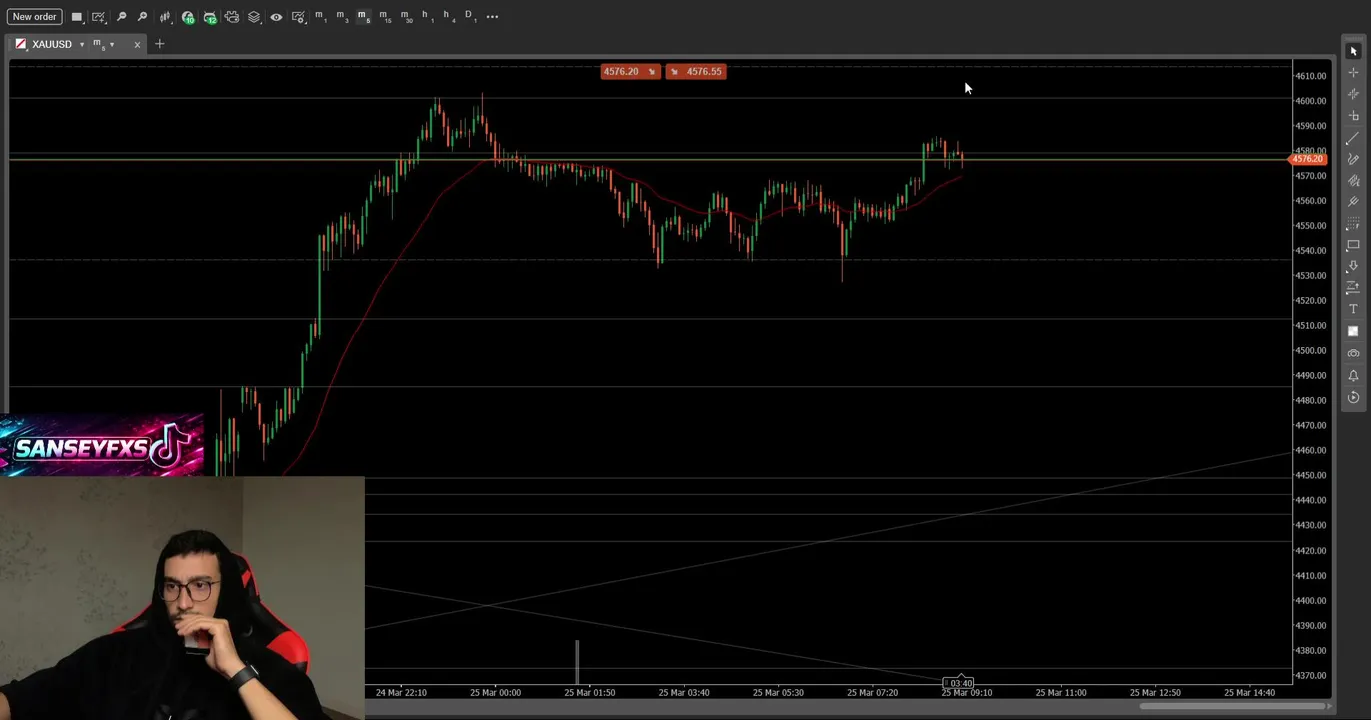This screenshot has height=720, width=1371.
Task: Switch to m1 timeframe
Action: pos(320,17)
